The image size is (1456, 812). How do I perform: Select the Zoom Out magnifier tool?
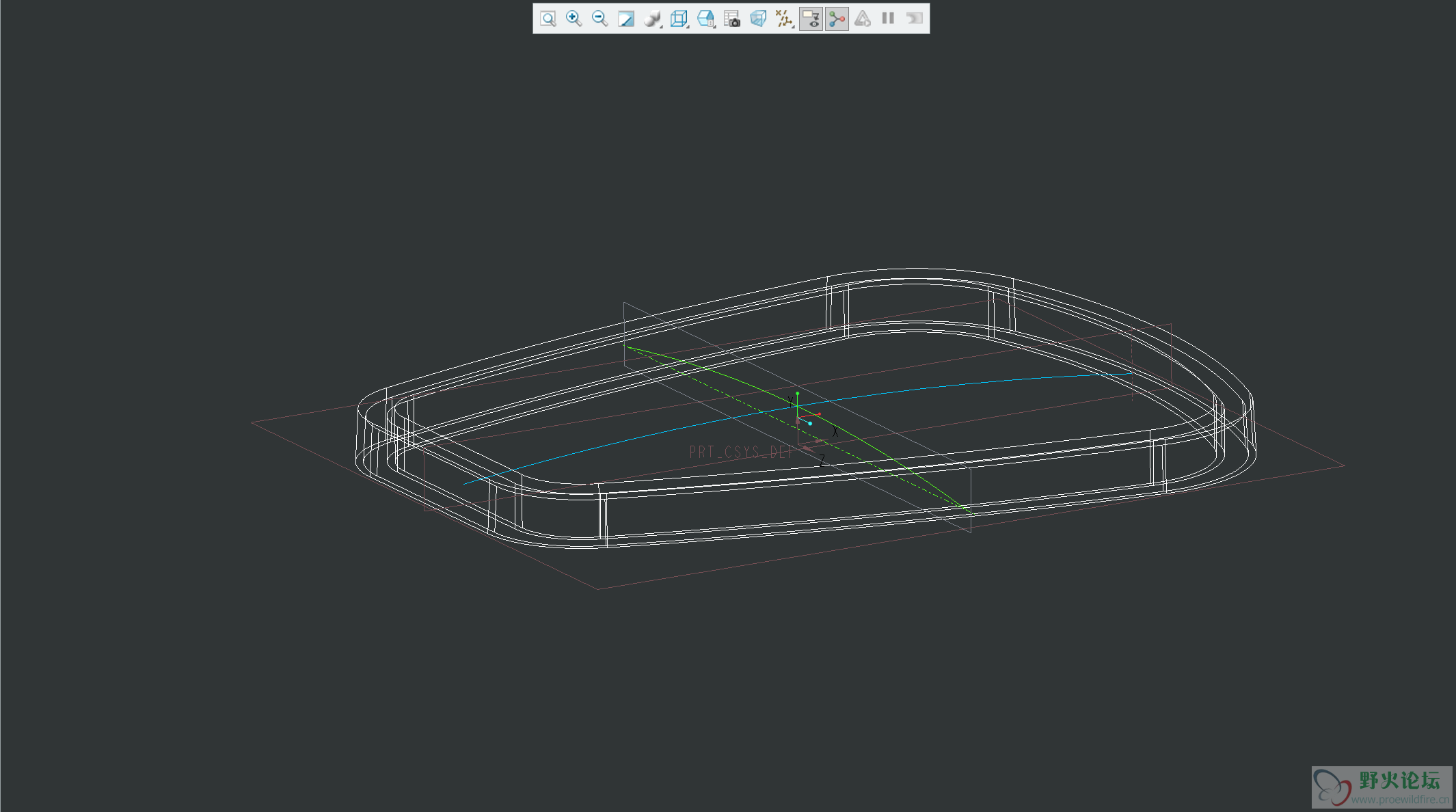tap(599, 18)
